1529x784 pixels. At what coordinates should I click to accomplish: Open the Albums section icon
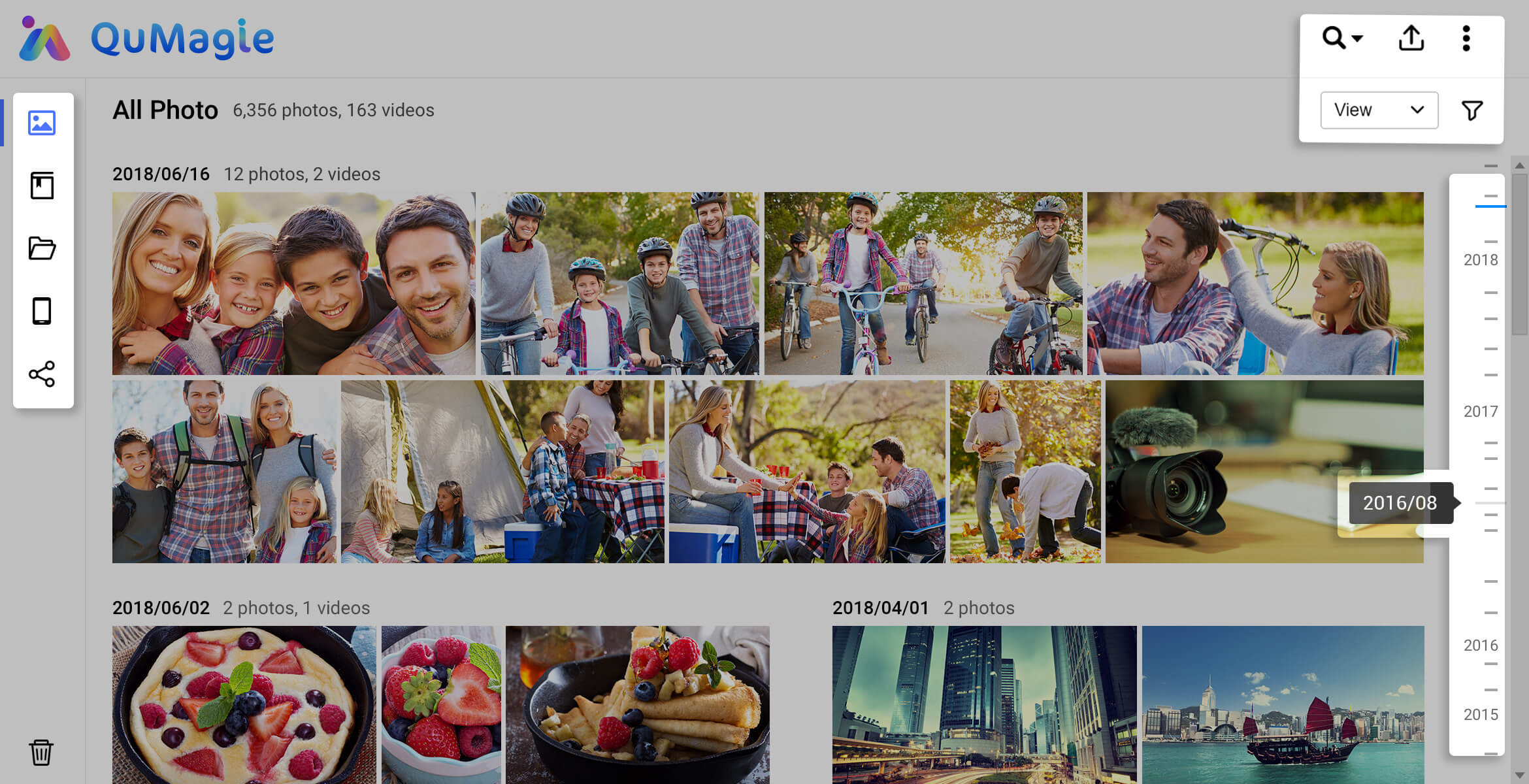(x=42, y=186)
